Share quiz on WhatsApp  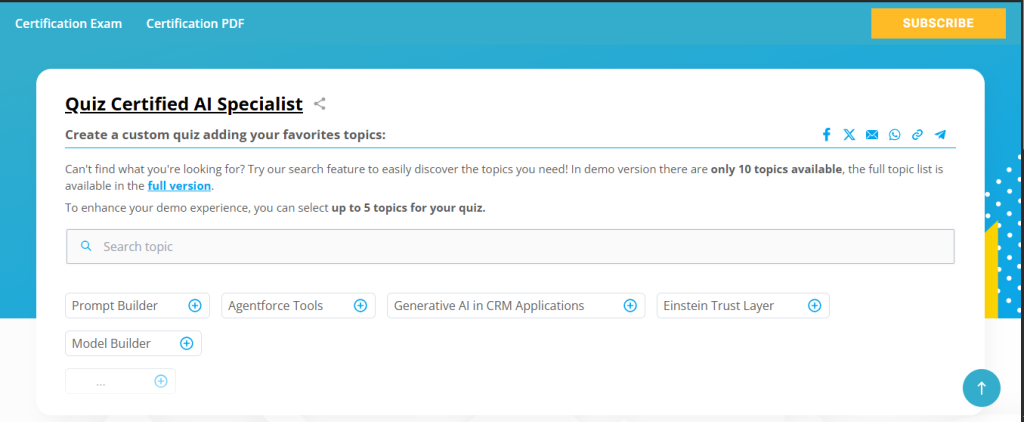pos(894,135)
